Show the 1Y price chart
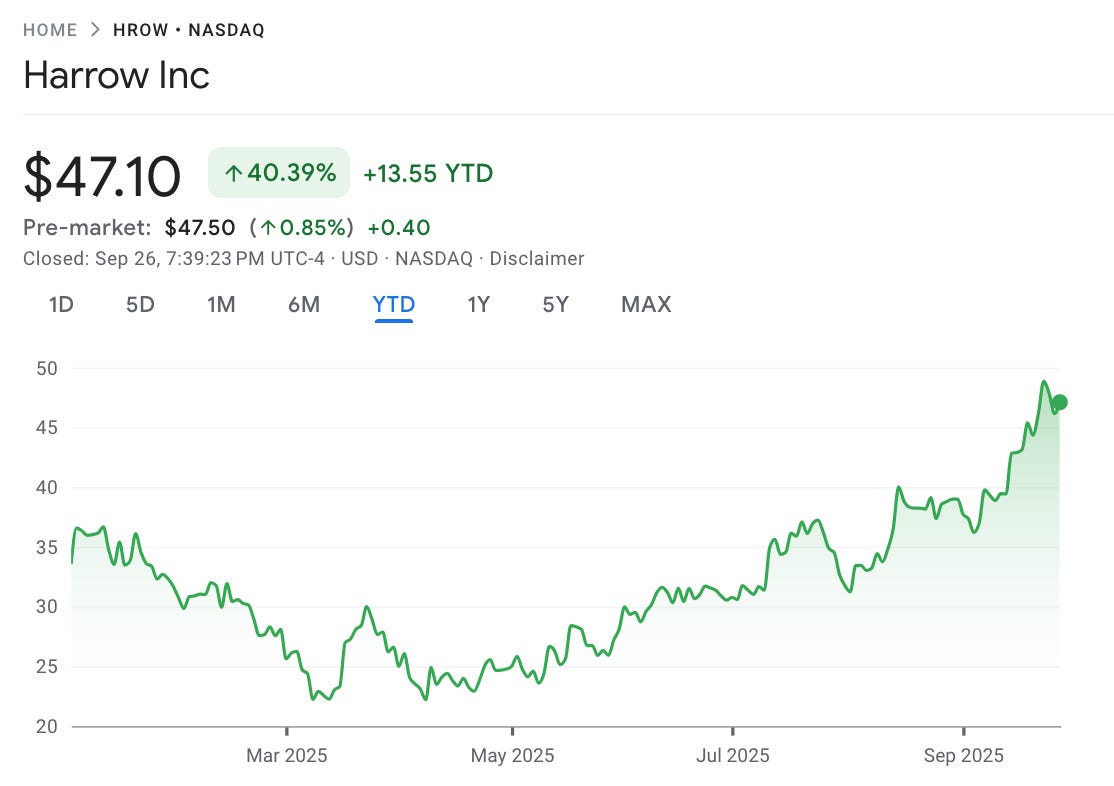1114x786 pixels. pos(478,305)
